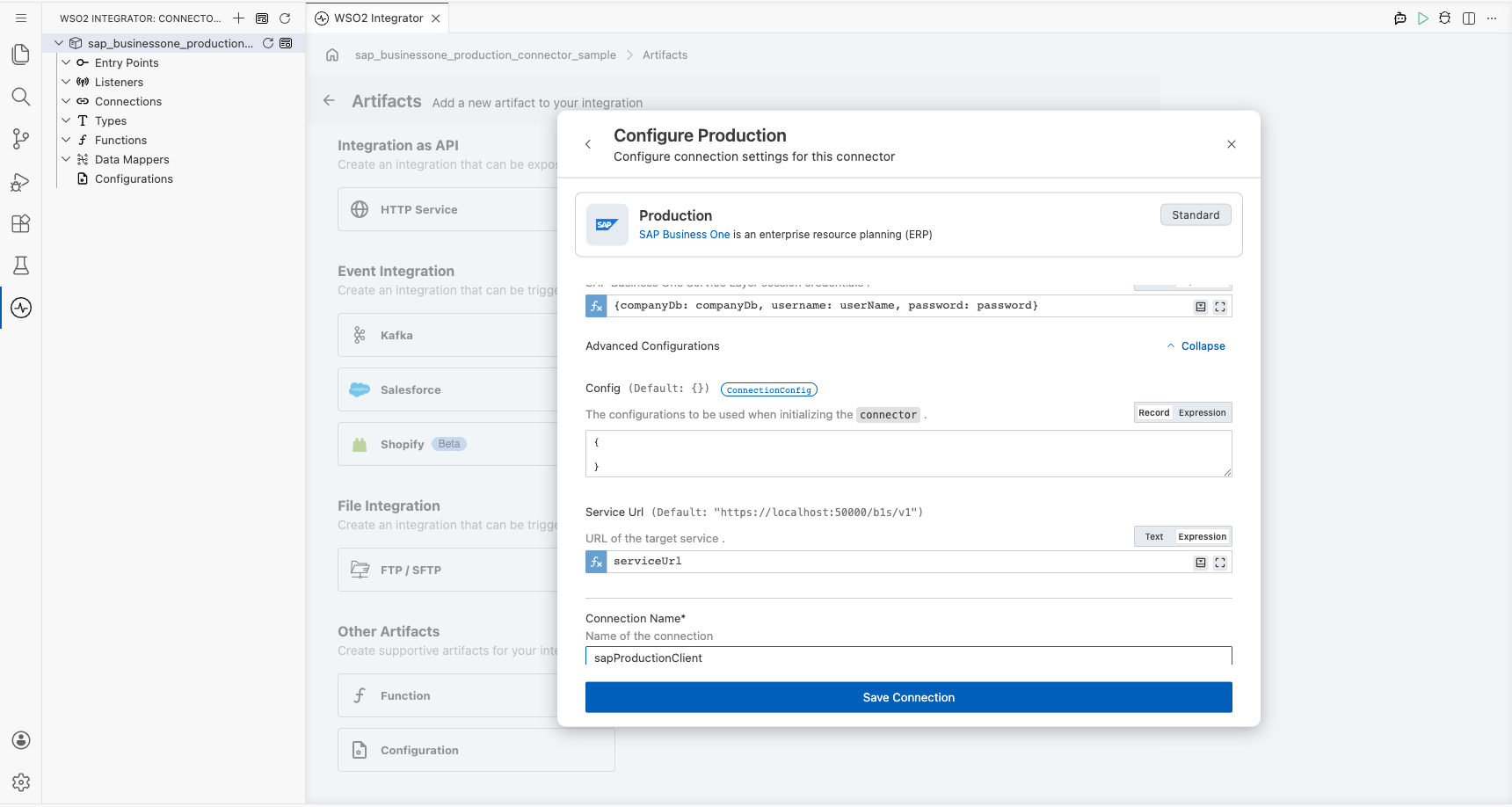Follow the SAP Business One link
The height and width of the screenshot is (807, 1512).
tap(684, 235)
